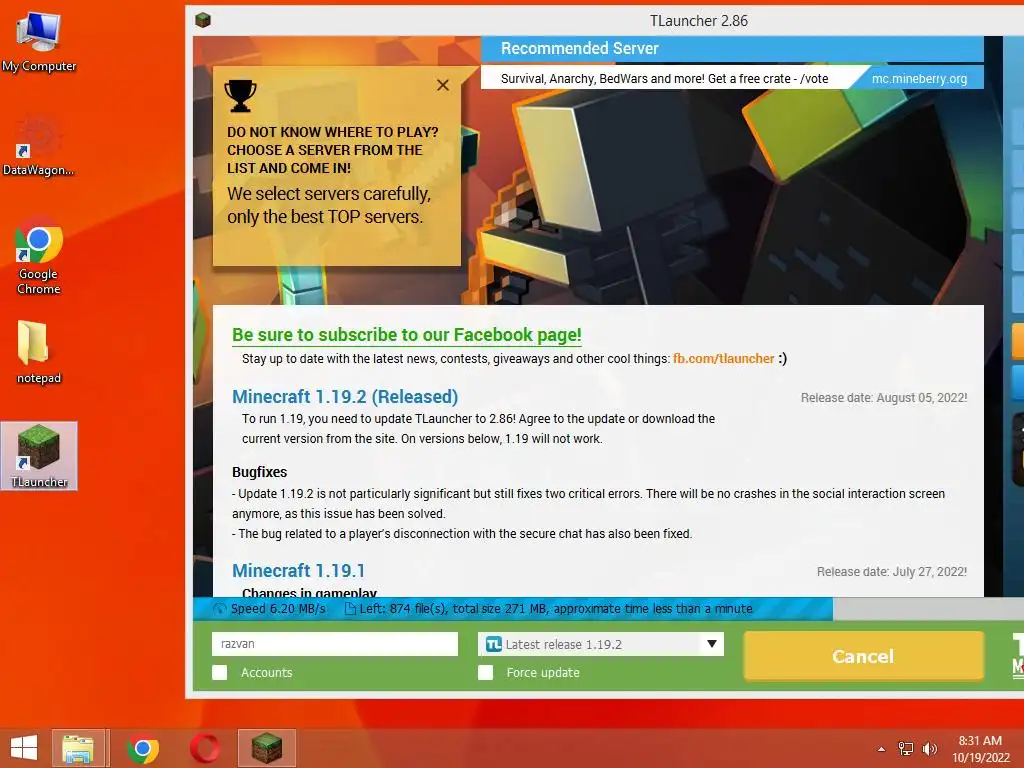Launch Google Chrome desktop shortcut
Screen dimensions: 1024x768
[x=39, y=255]
